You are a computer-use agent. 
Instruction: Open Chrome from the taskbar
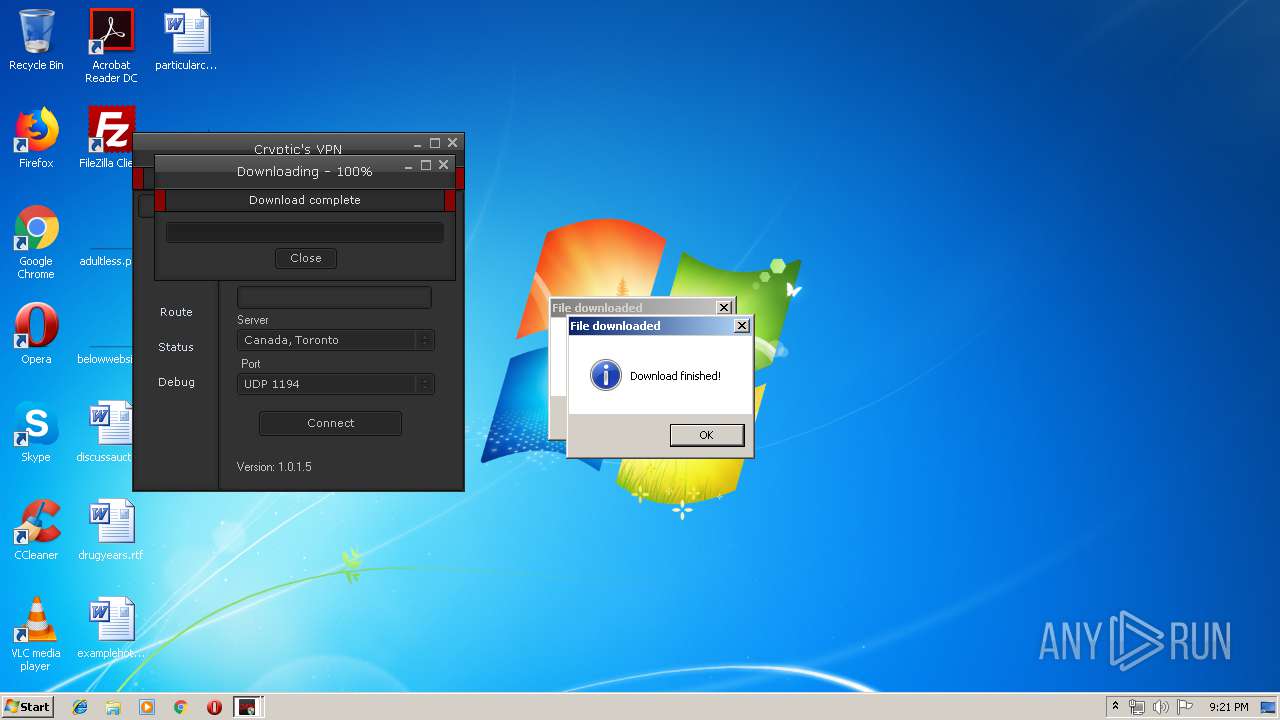[x=180, y=707]
